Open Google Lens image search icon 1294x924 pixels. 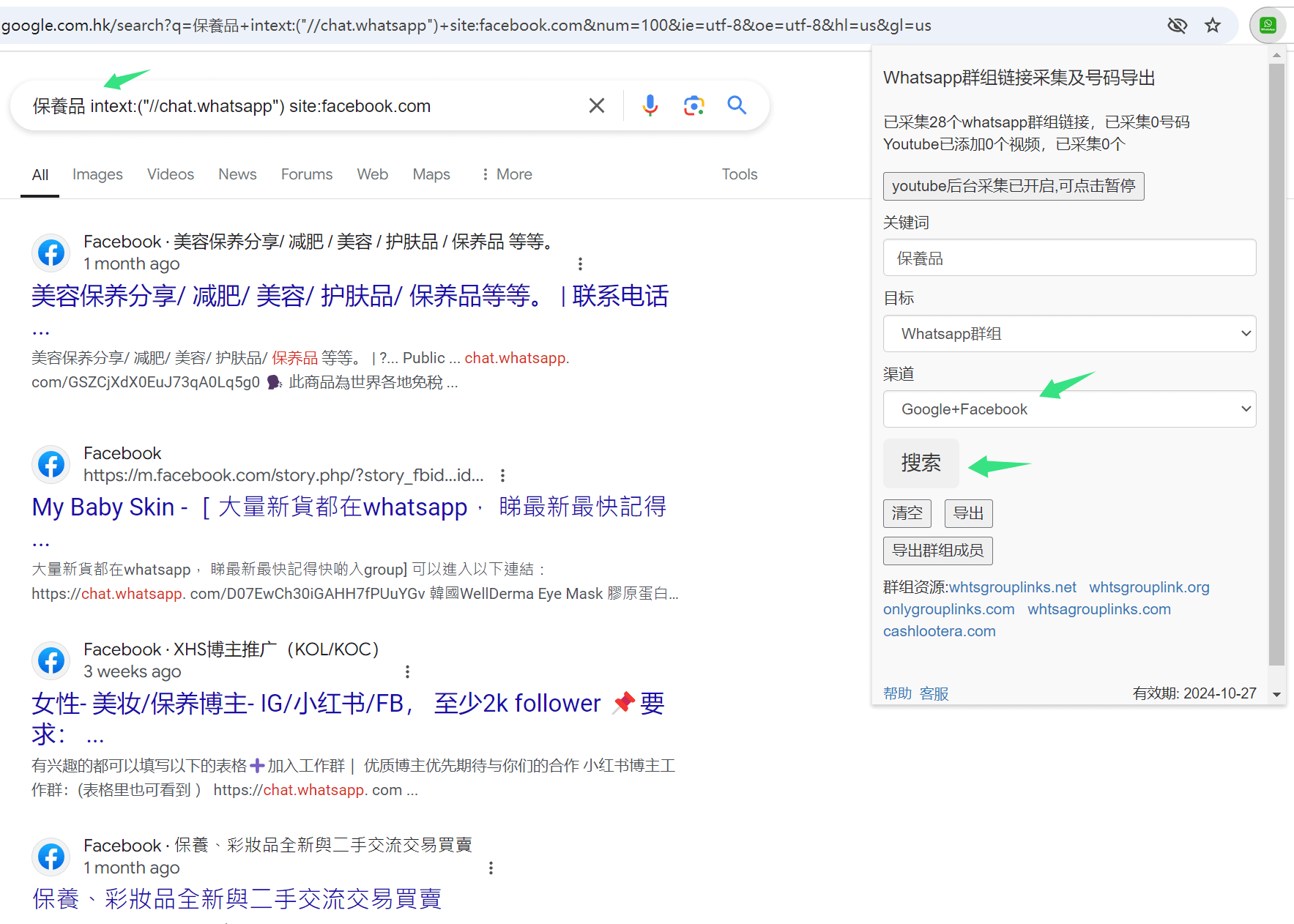click(694, 105)
